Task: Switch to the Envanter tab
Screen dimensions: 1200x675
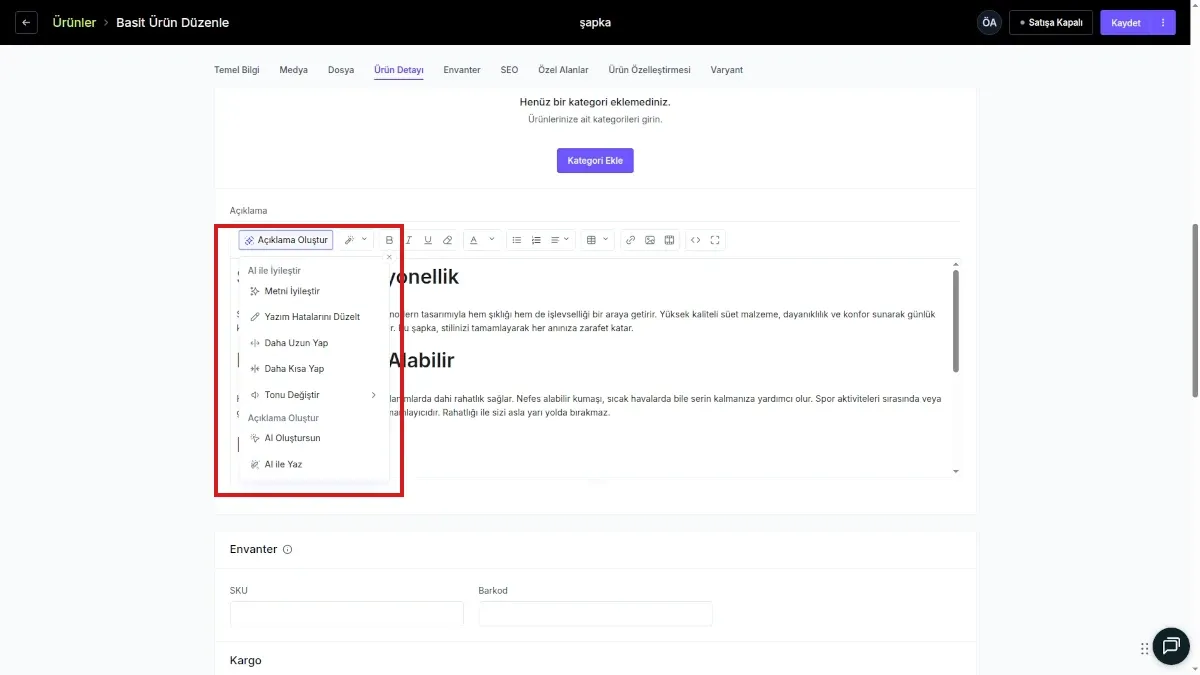Action: tap(462, 70)
